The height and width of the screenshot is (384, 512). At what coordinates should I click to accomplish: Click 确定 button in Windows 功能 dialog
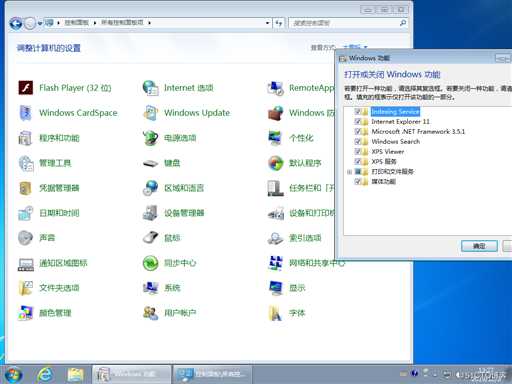click(479, 246)
